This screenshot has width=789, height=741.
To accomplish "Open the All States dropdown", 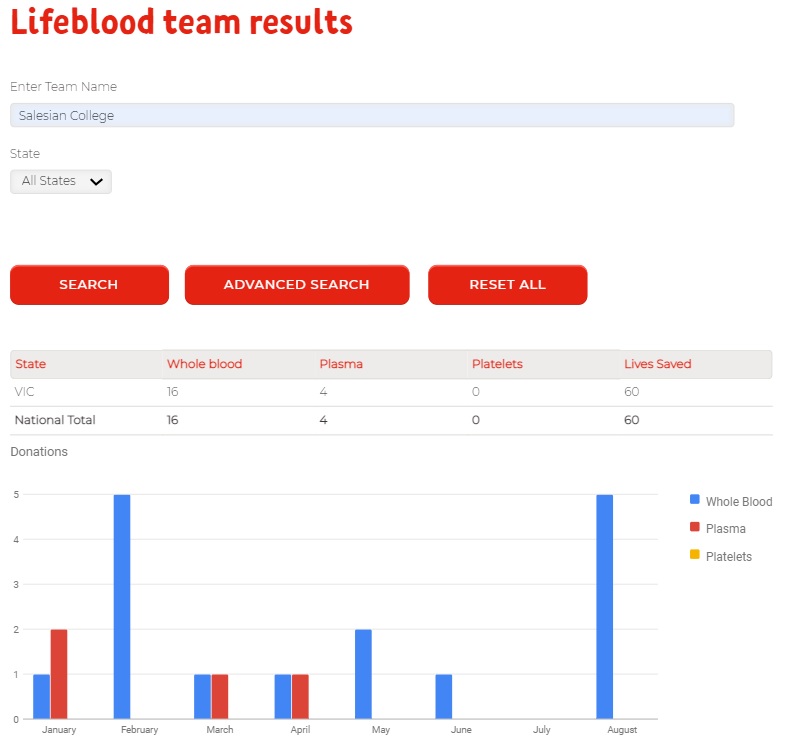I will 61,181.
